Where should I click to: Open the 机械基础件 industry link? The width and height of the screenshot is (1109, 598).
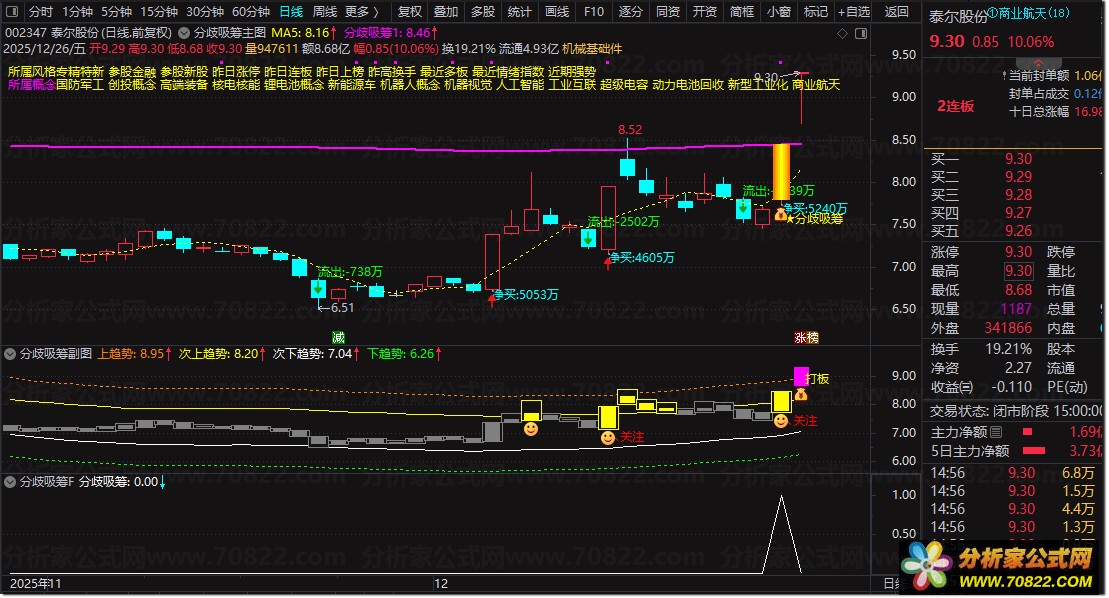coord(592,49)
